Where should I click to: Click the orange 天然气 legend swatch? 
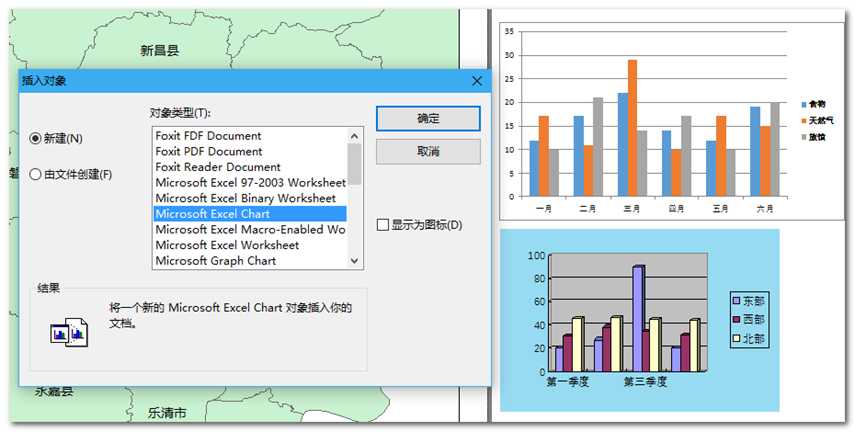pos(804,121)
